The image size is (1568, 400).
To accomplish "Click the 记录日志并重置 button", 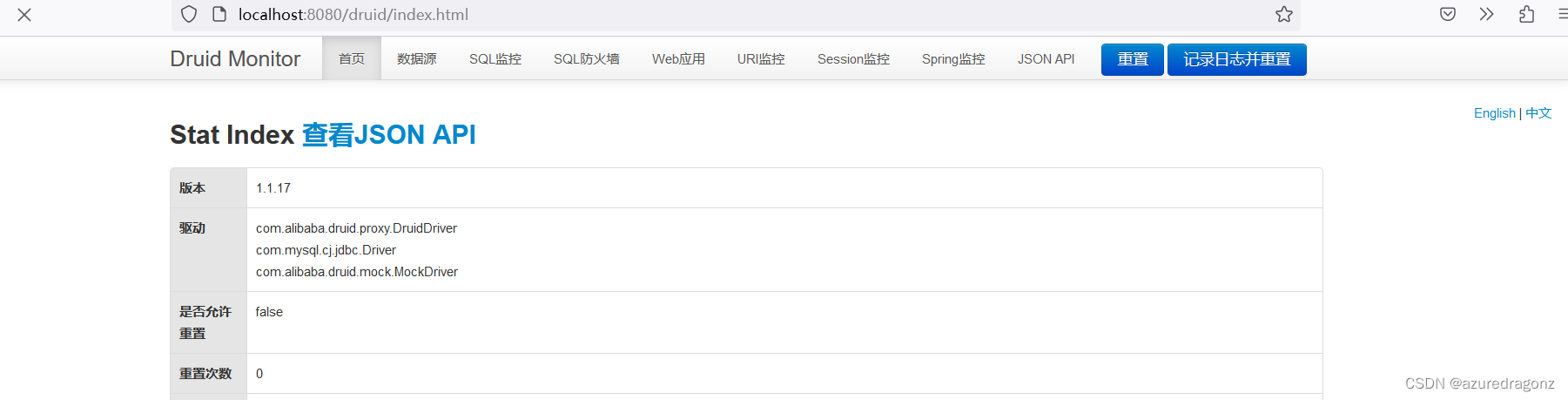I will pyautogui.click(x=1237, y=59).
